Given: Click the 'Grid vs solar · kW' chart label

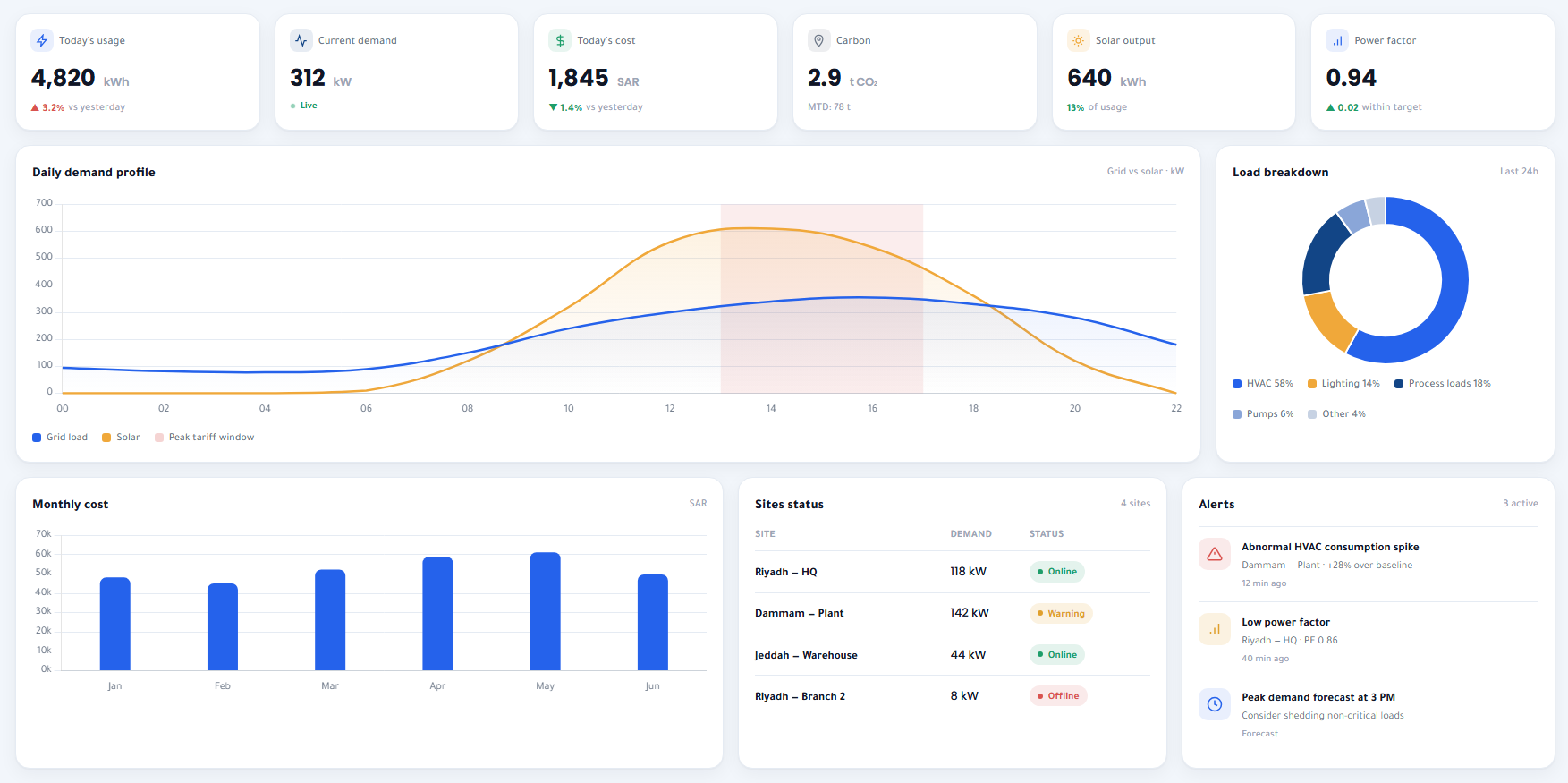Looking at the screenshot, I should pos(1146,172).
